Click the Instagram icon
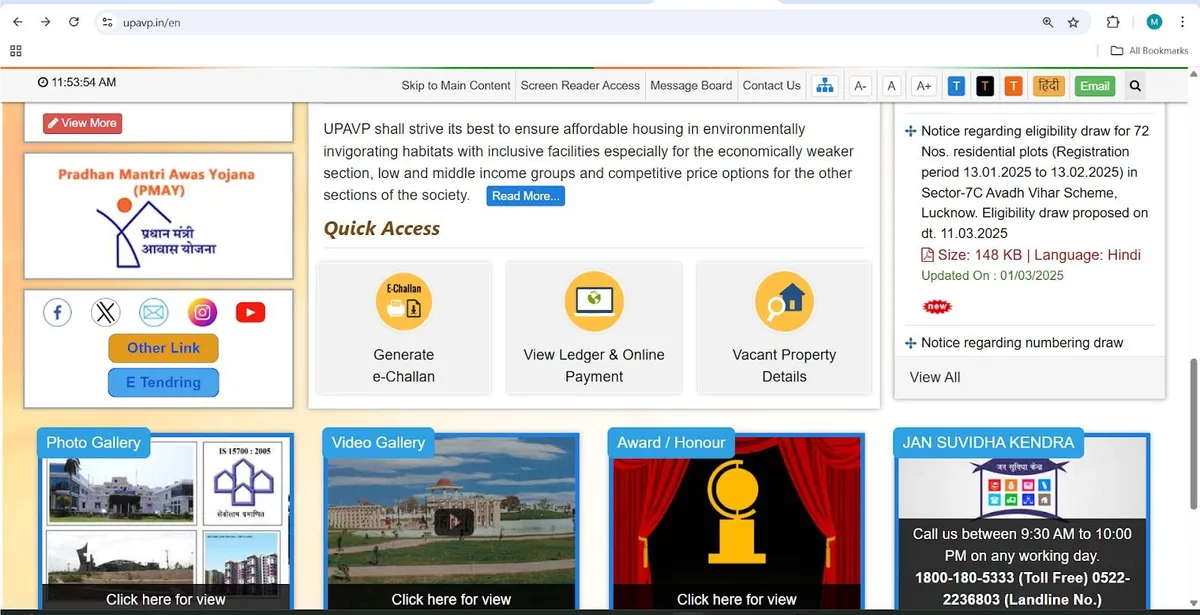The width and height of the screenshot is (1200, 615). (202, 312)
